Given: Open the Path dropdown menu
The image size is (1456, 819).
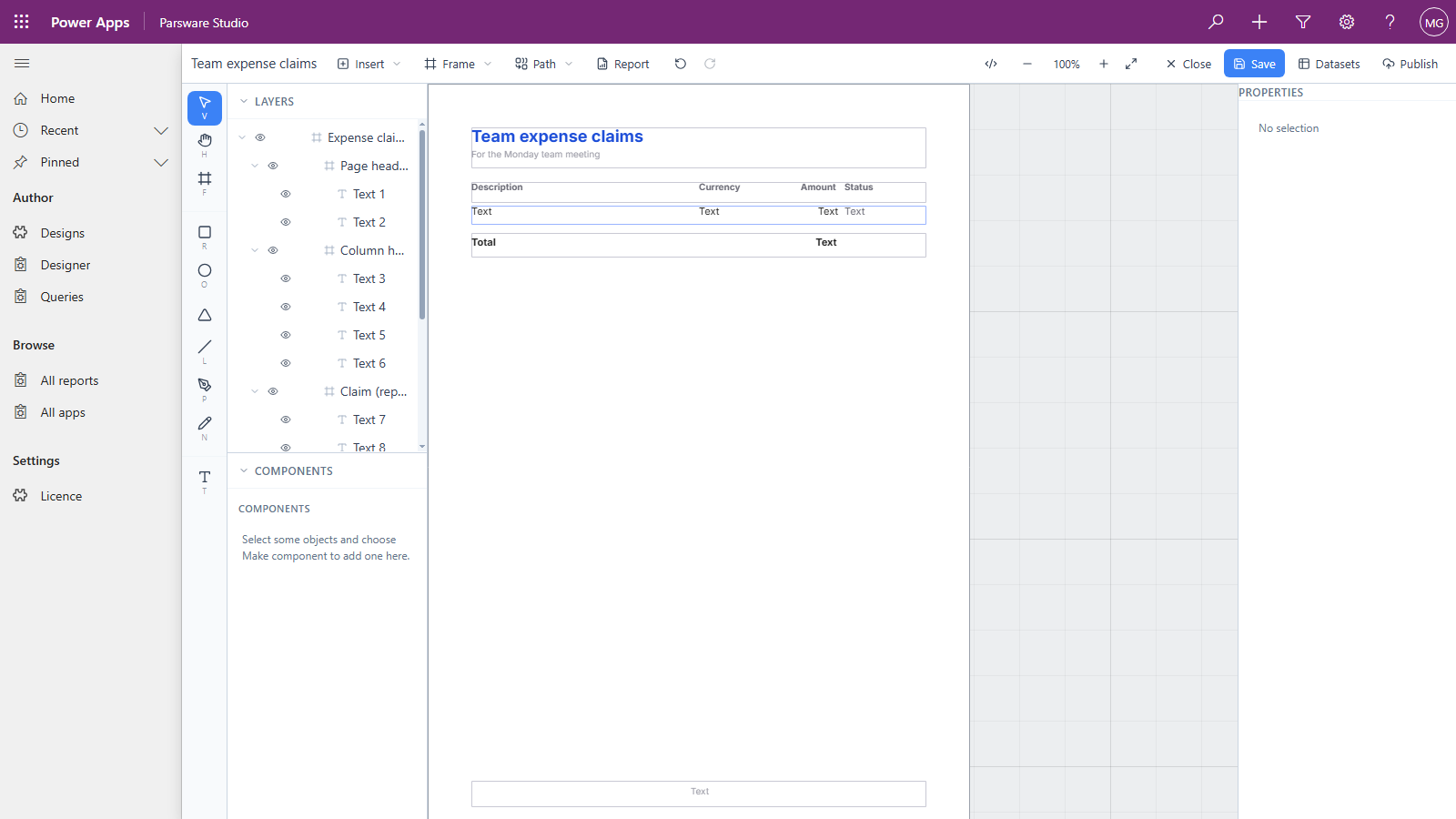Looking at the screenshot, I should pos(544,64).
